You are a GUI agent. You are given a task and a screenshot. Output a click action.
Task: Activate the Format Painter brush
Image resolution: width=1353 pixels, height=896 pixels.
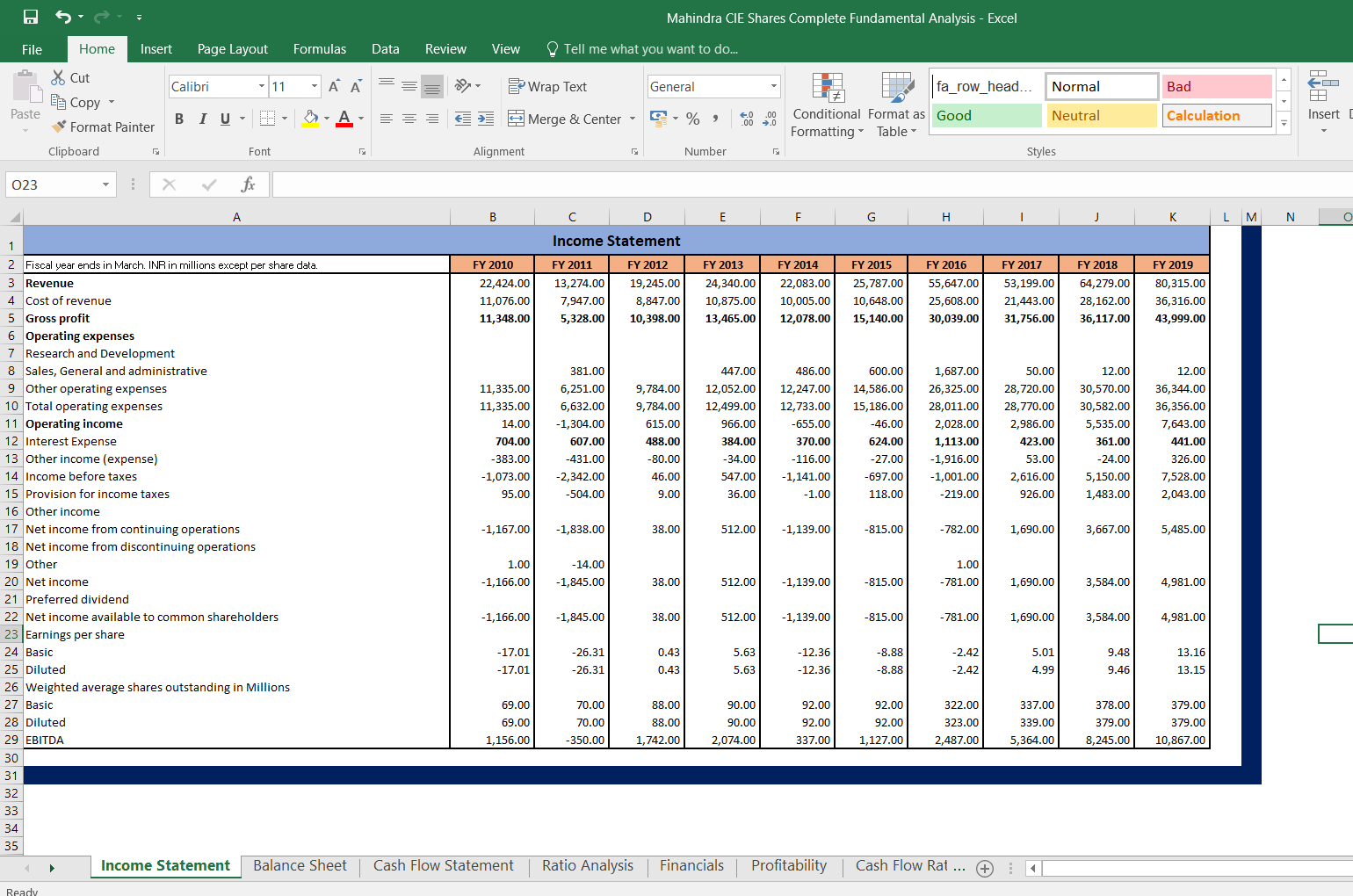(103, 126)
